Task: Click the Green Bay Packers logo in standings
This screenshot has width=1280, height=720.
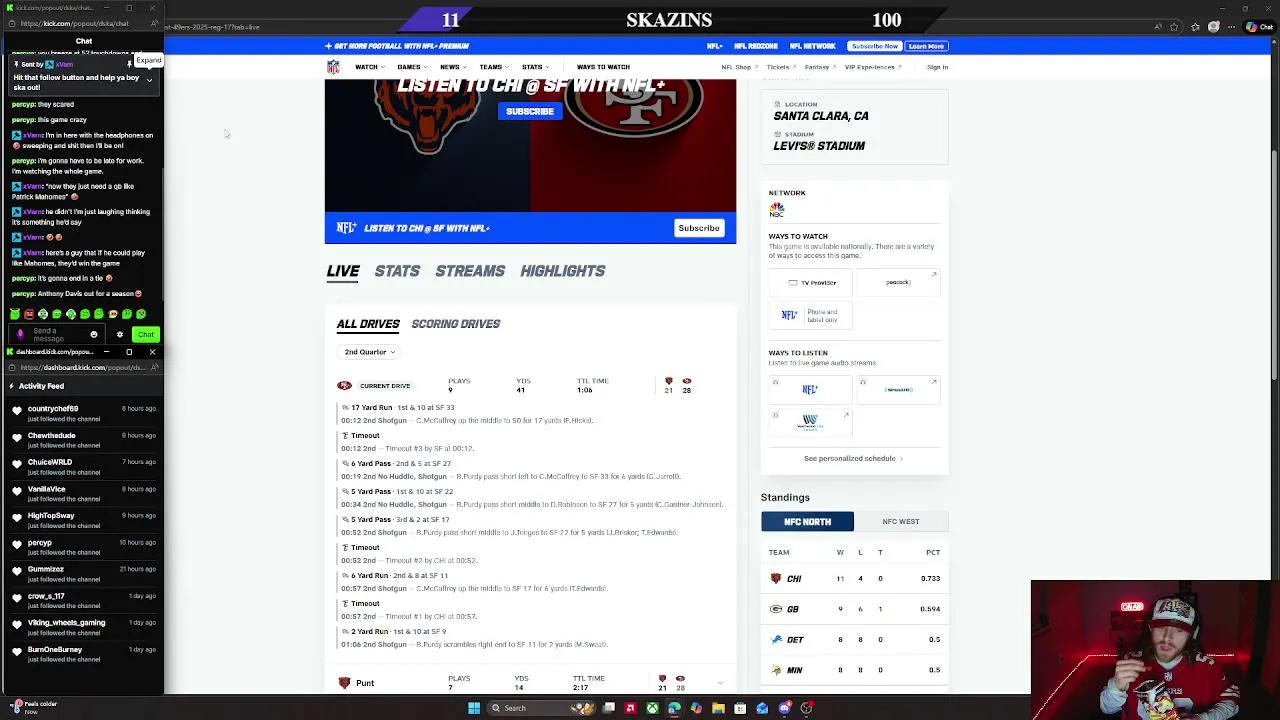Action: 775,609
